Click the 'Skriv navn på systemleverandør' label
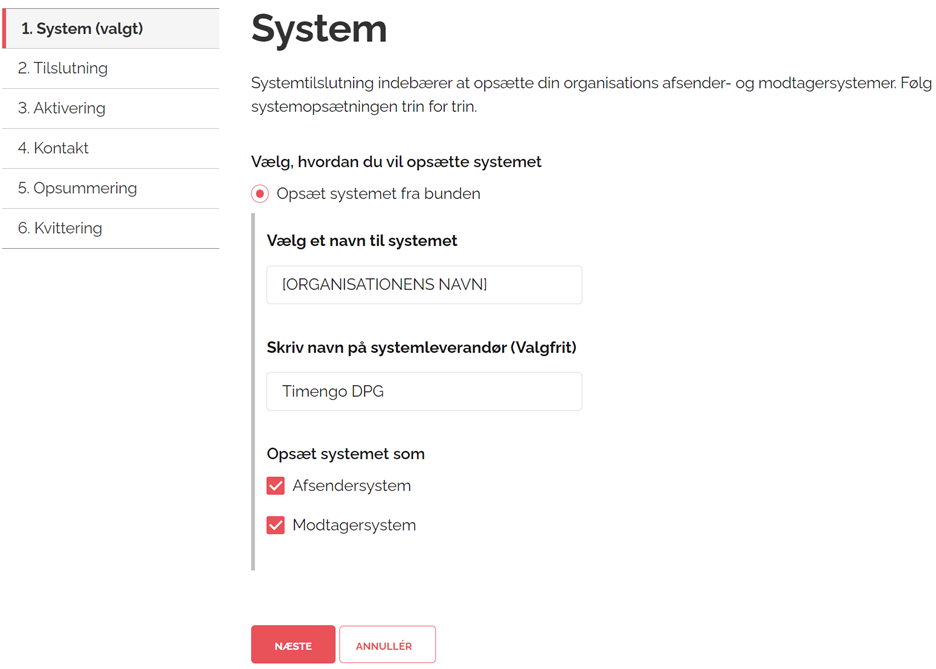The width and height of the screenshot is (936, 669). tap(421, 348)
